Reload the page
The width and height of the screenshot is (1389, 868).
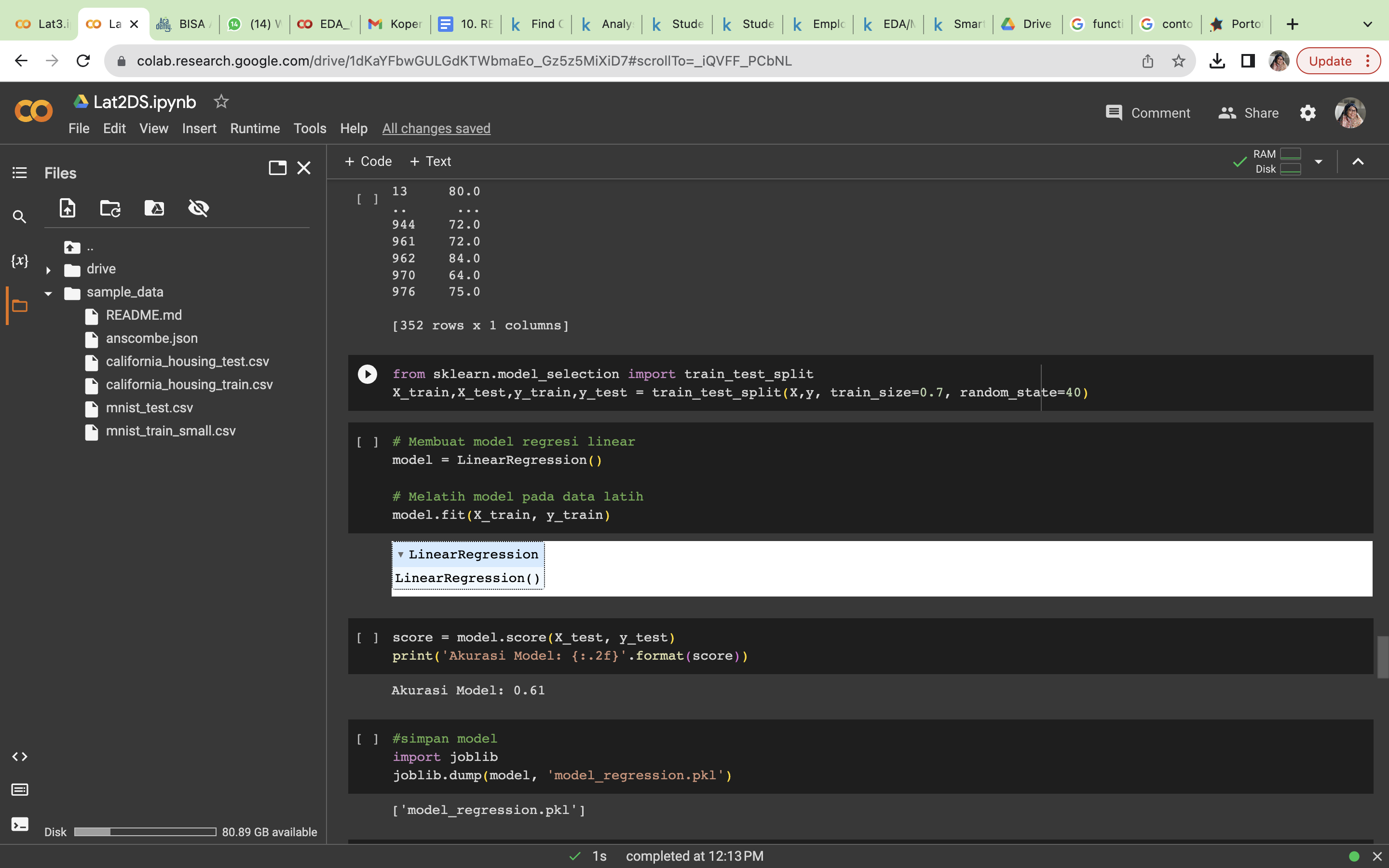(83, 61)
